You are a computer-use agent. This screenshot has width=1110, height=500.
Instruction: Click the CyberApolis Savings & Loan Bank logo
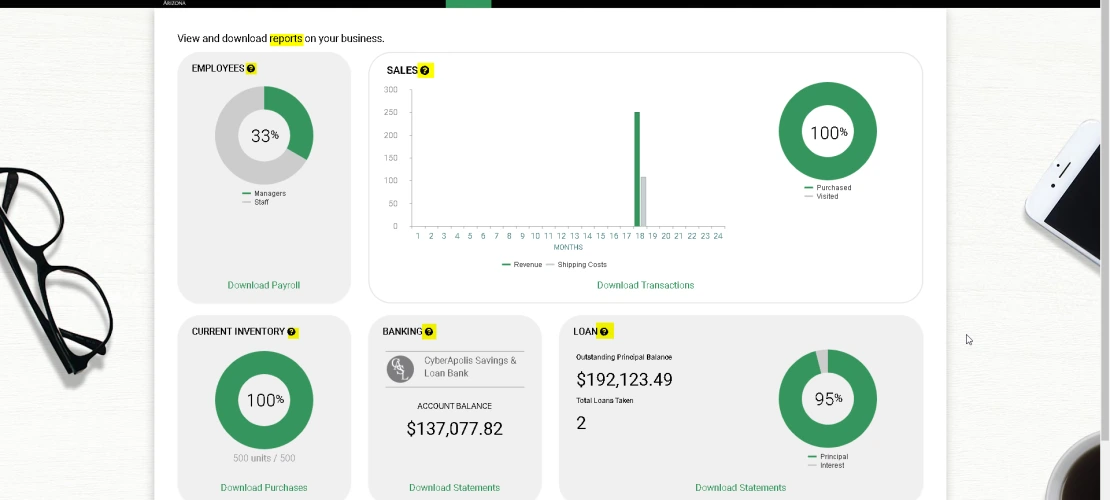coord(400,368)
